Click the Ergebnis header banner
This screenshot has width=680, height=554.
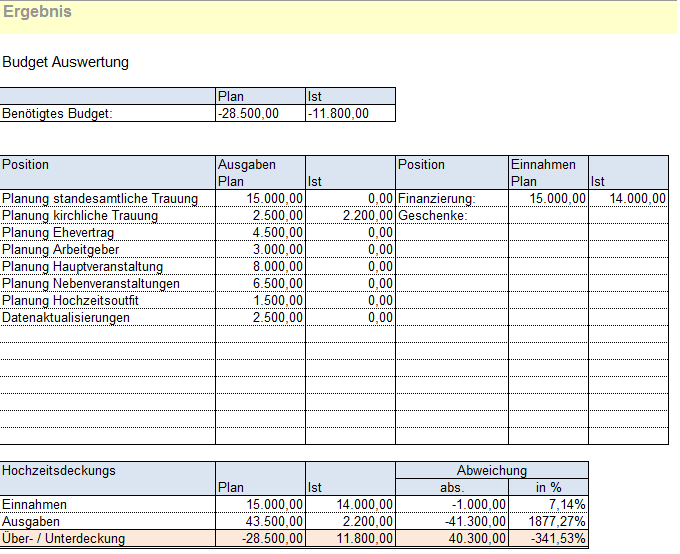point(338,16)
